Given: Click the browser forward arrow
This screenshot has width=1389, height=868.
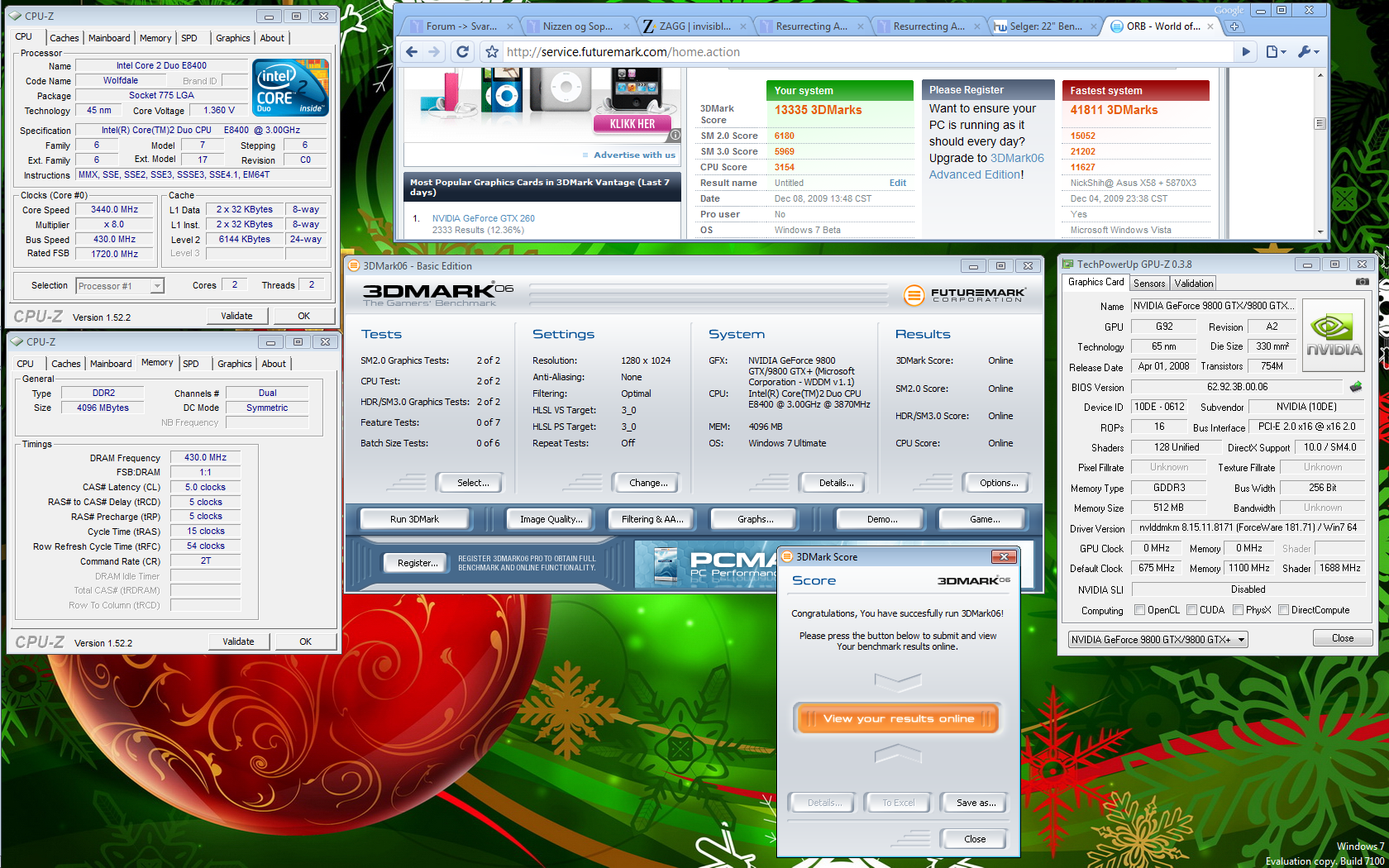Looking at the screenshot, I should (x=434, y=52).
